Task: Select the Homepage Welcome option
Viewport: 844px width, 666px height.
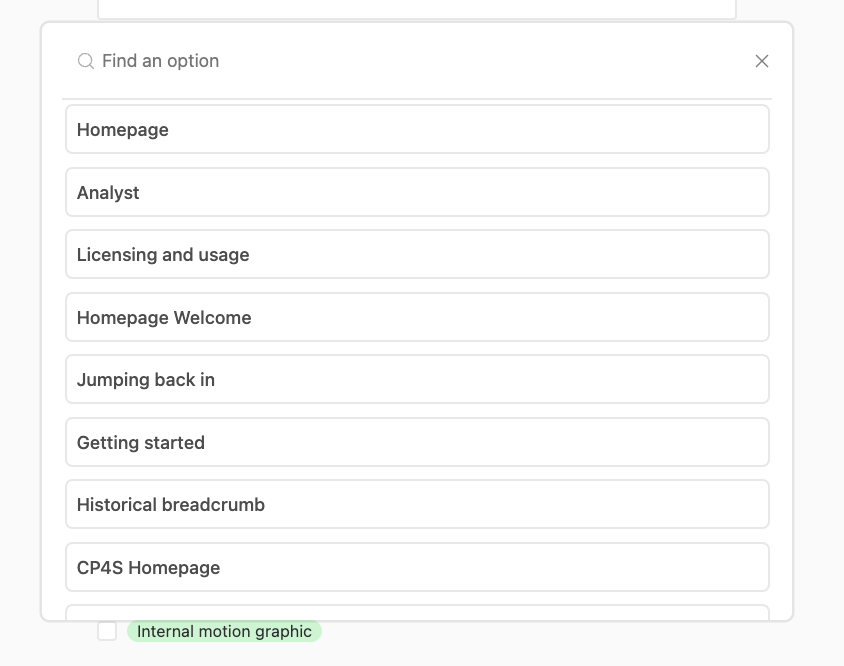Action: click(417, 317)
